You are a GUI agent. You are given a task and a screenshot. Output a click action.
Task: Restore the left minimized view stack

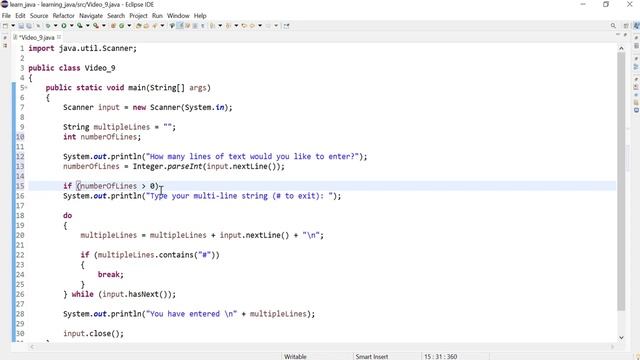(x=5, y=37)
